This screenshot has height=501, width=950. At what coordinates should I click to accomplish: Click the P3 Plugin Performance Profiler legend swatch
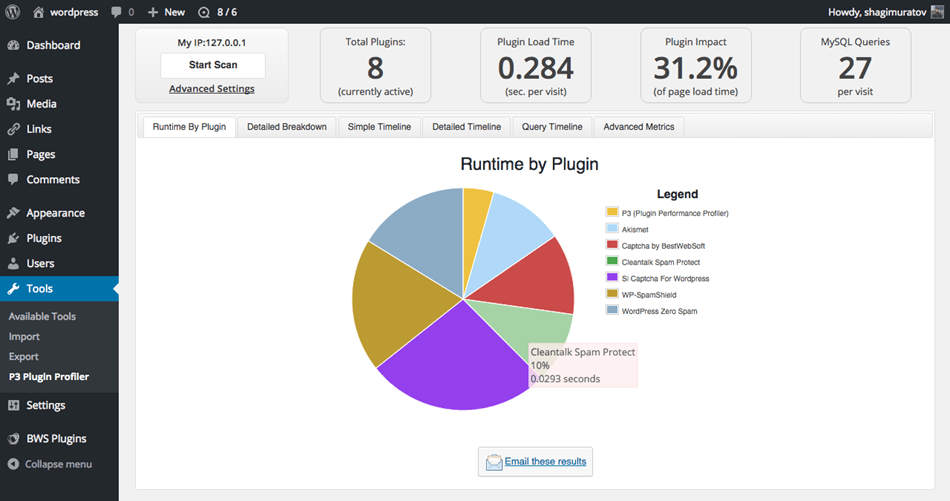point(612,212)
